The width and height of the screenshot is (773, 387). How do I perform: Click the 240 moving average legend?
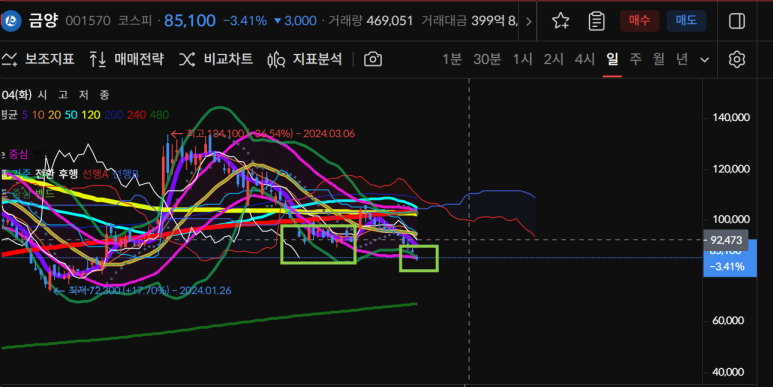(136, 115)
